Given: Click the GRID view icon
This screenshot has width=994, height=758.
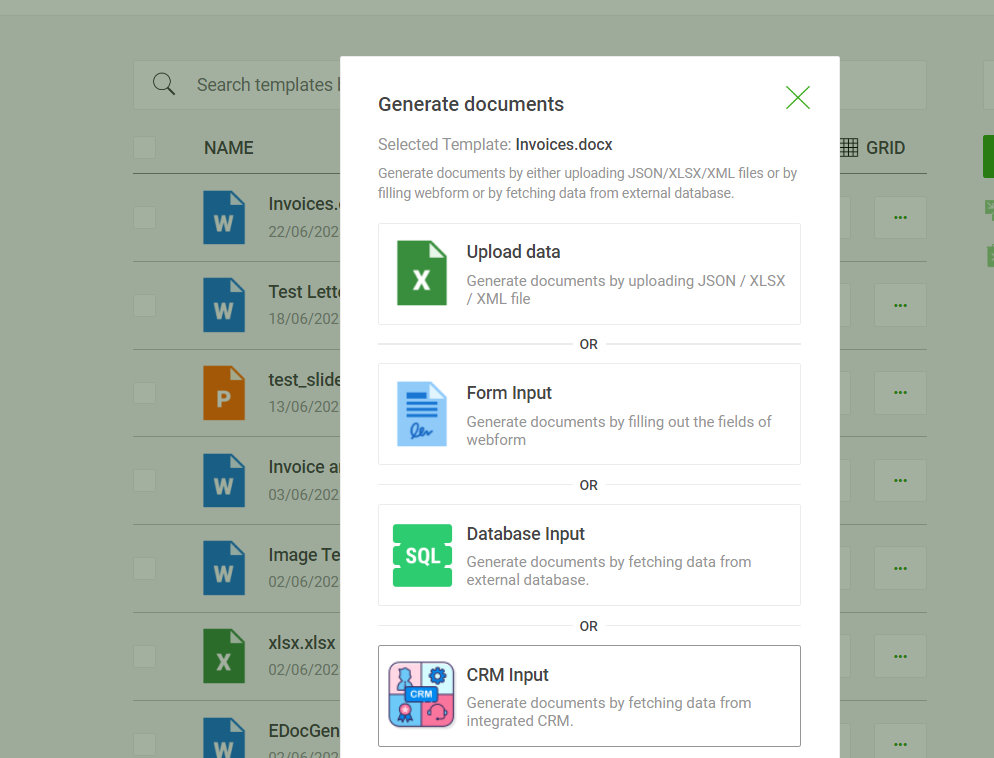Looking at the screenshot, I should (x=848, y=147).
